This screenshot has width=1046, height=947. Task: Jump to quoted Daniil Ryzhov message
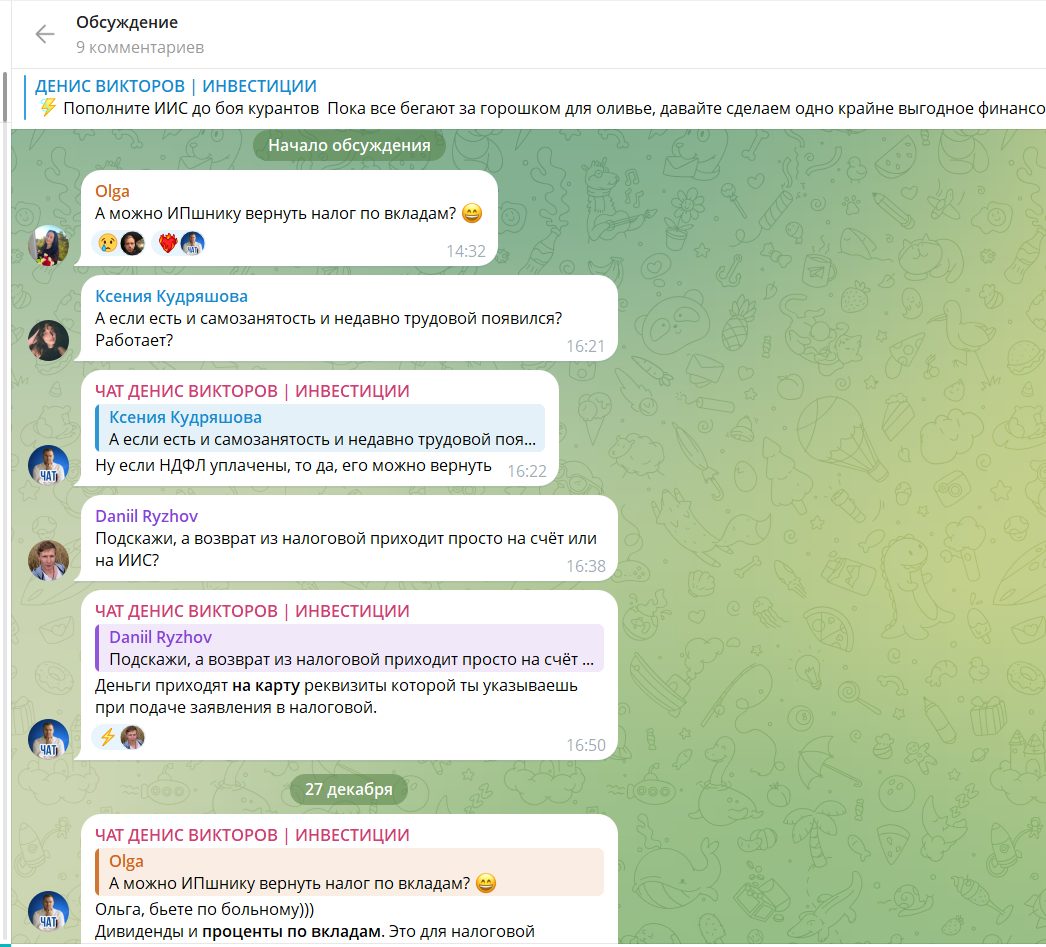350,648
